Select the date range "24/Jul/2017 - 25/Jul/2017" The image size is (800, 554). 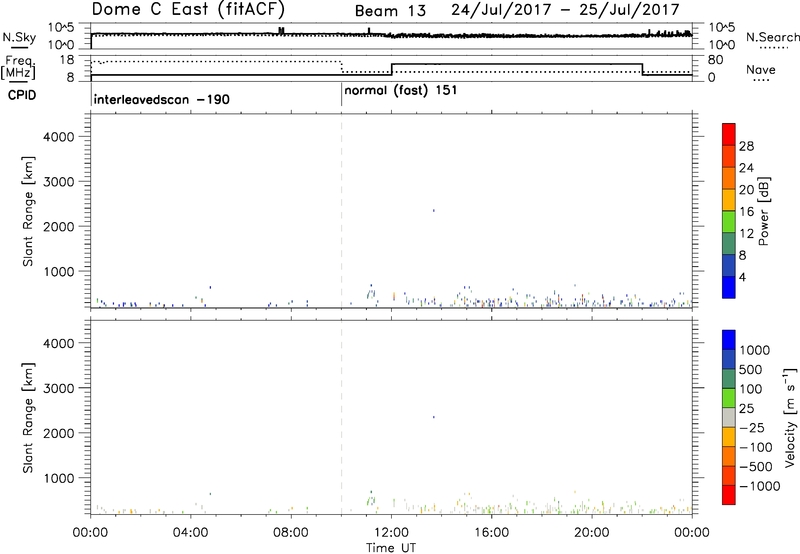tap(565, 10)
